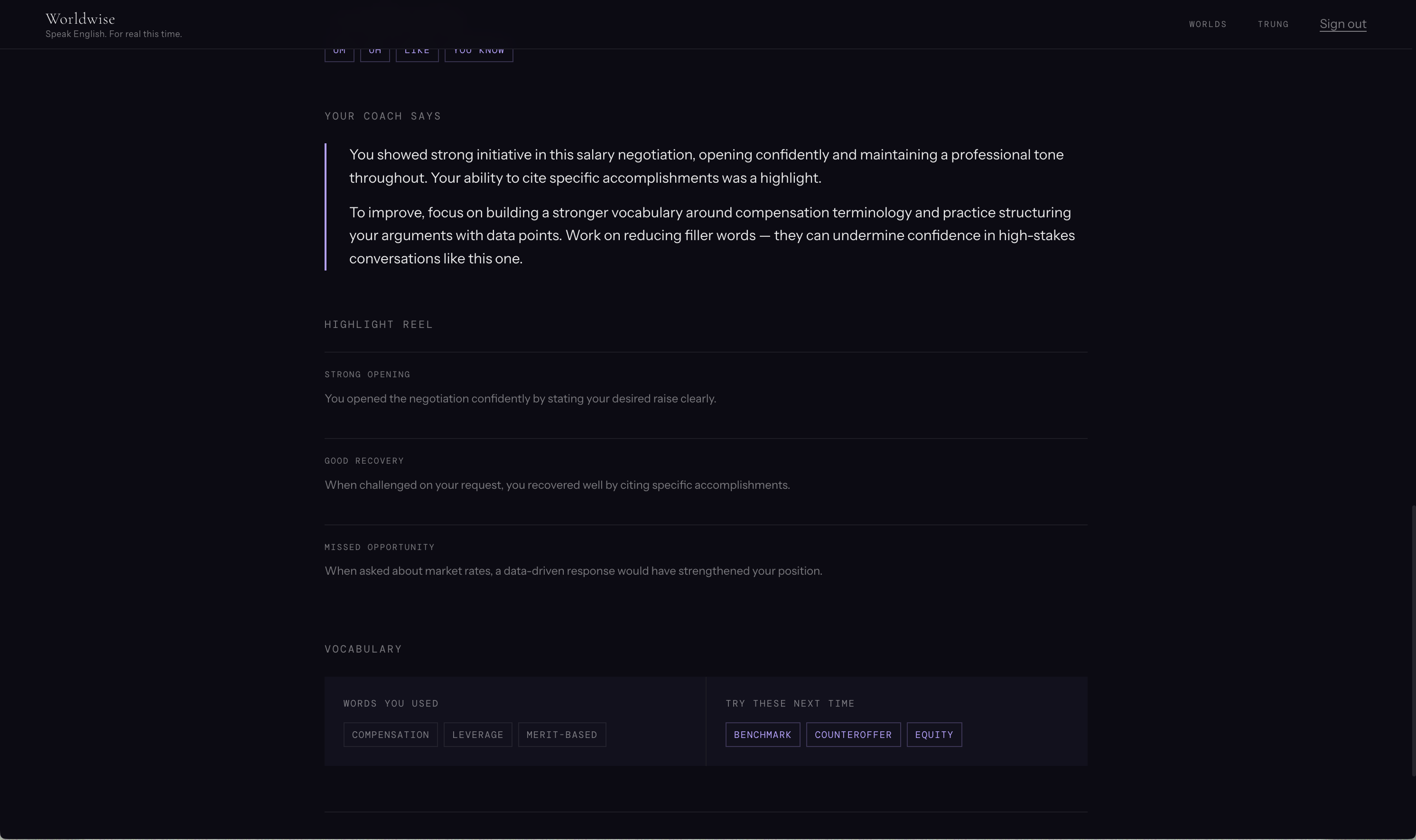The height and width of the screenshot is (840, 1416).
Task: Open the Worlds nav item
Action: pos(1208,24)
